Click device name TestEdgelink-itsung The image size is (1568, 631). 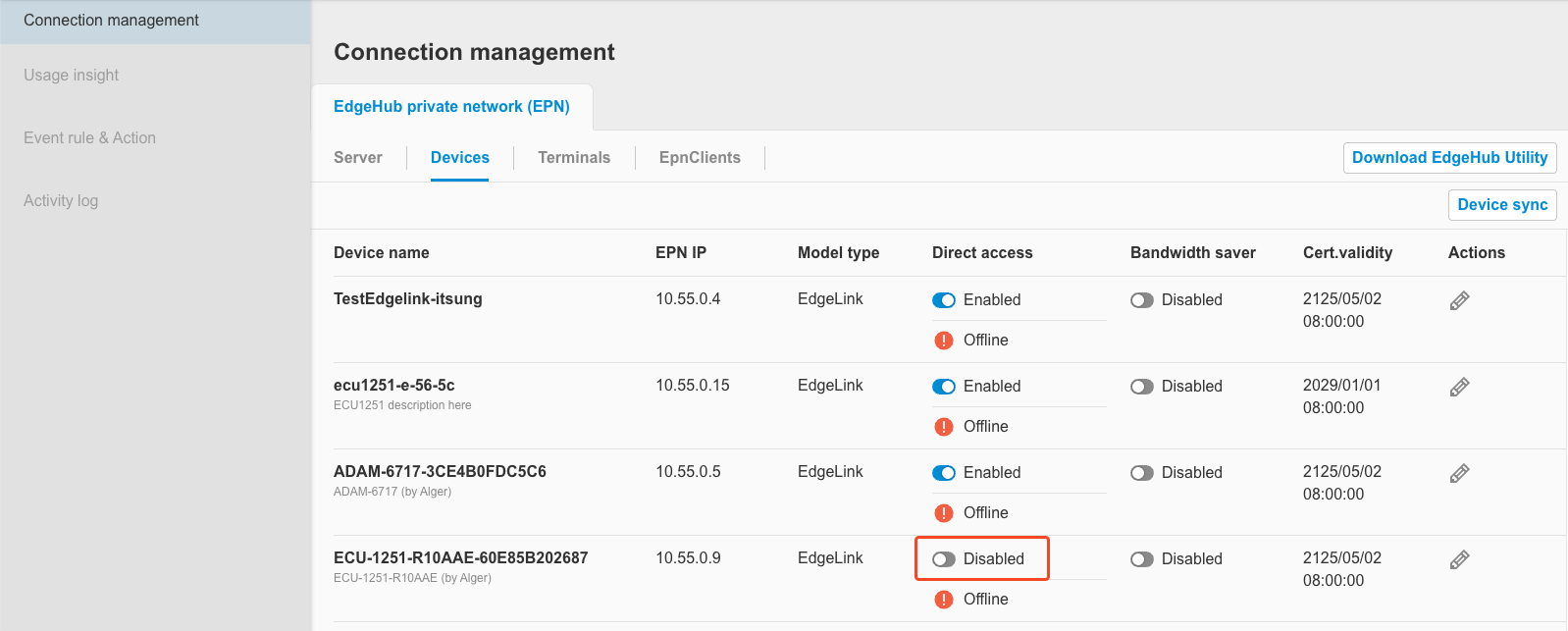pyautogui.click(x=408, y=299)
